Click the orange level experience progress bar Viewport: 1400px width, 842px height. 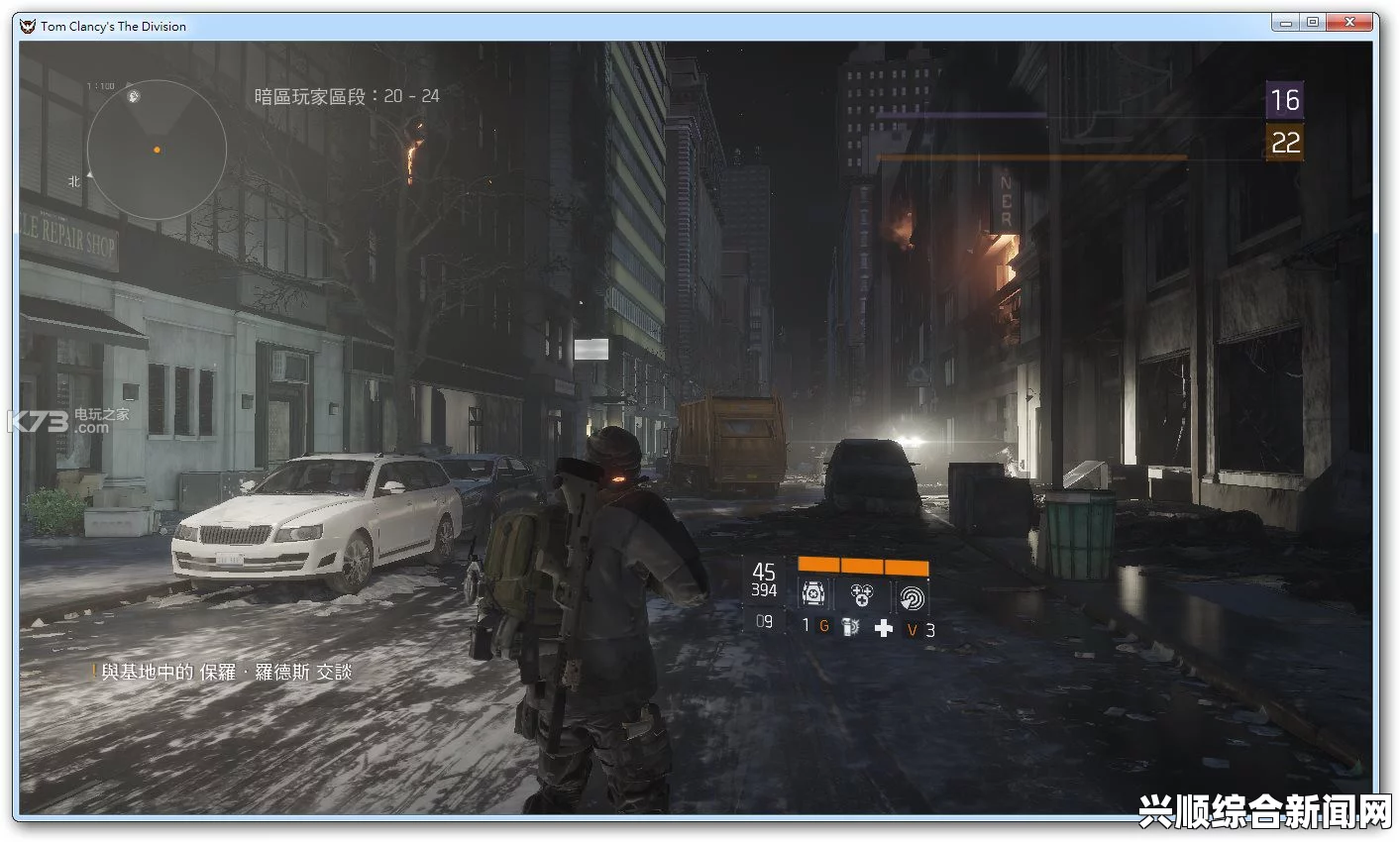[1031, 157]
